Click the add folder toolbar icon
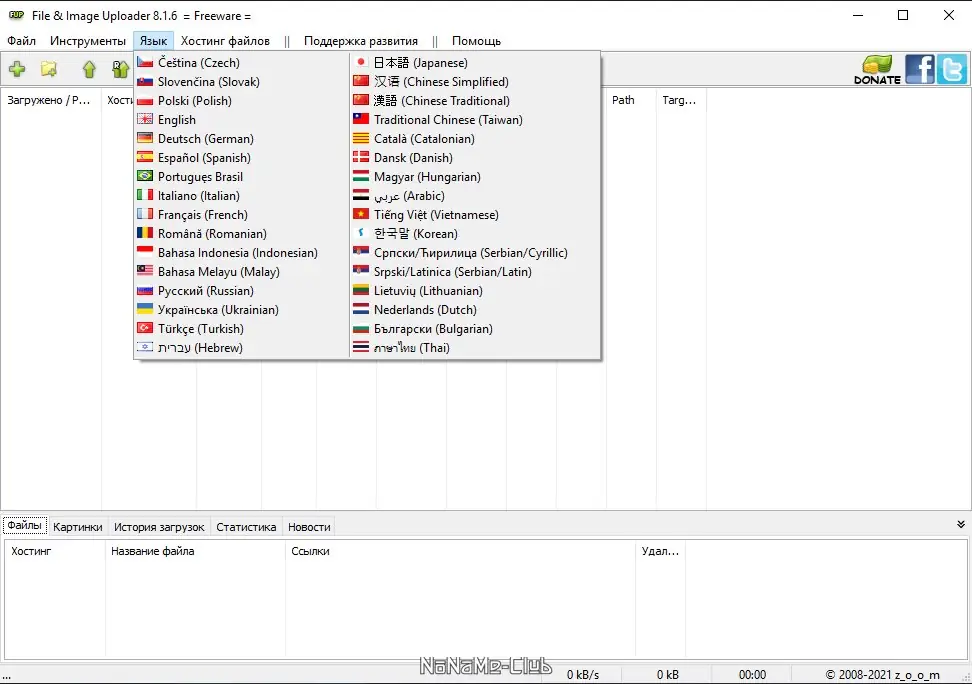 [49, 69]
